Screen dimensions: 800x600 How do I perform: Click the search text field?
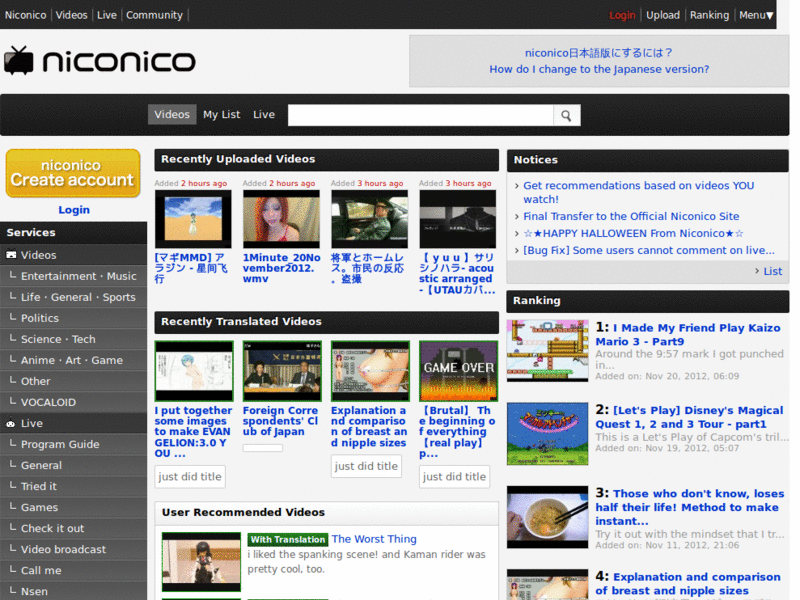[420, 115]
